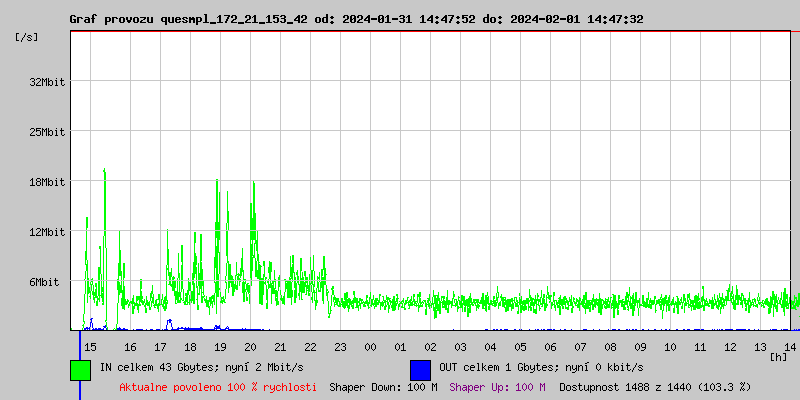Click the [h] hours unit label

[x=778, y=356]
